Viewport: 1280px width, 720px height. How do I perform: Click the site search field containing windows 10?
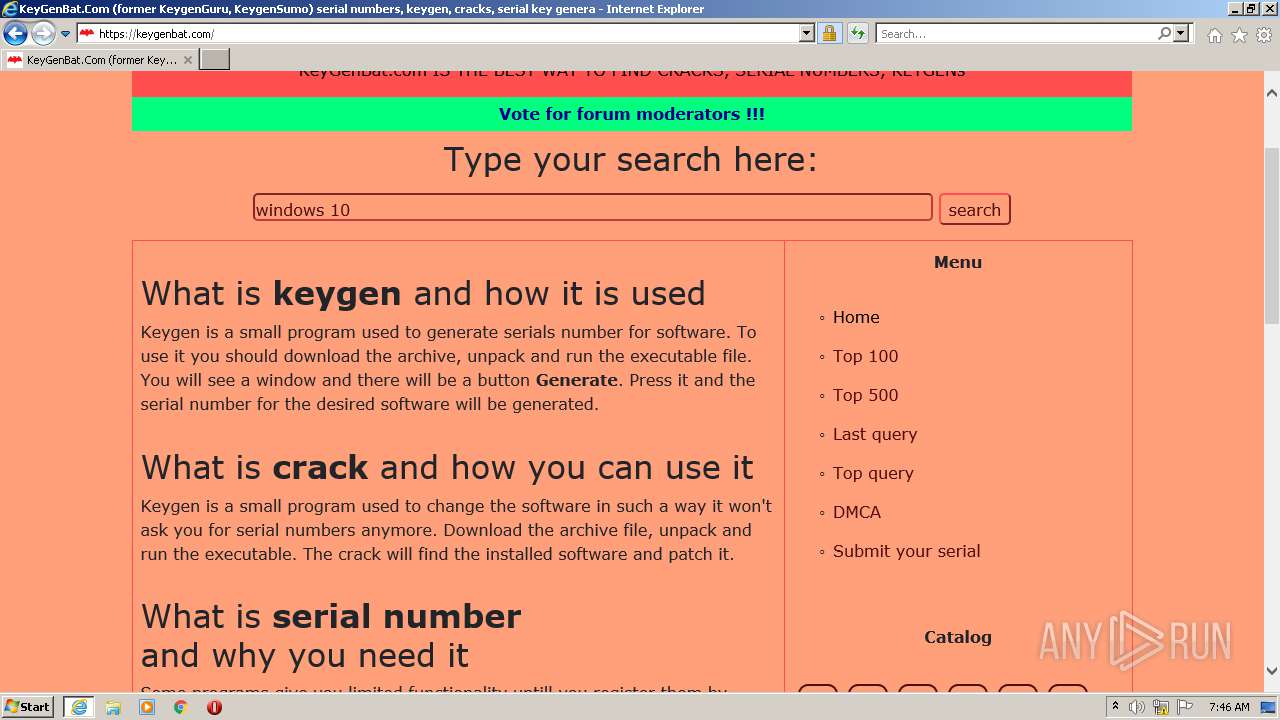[x=592, y=208]
